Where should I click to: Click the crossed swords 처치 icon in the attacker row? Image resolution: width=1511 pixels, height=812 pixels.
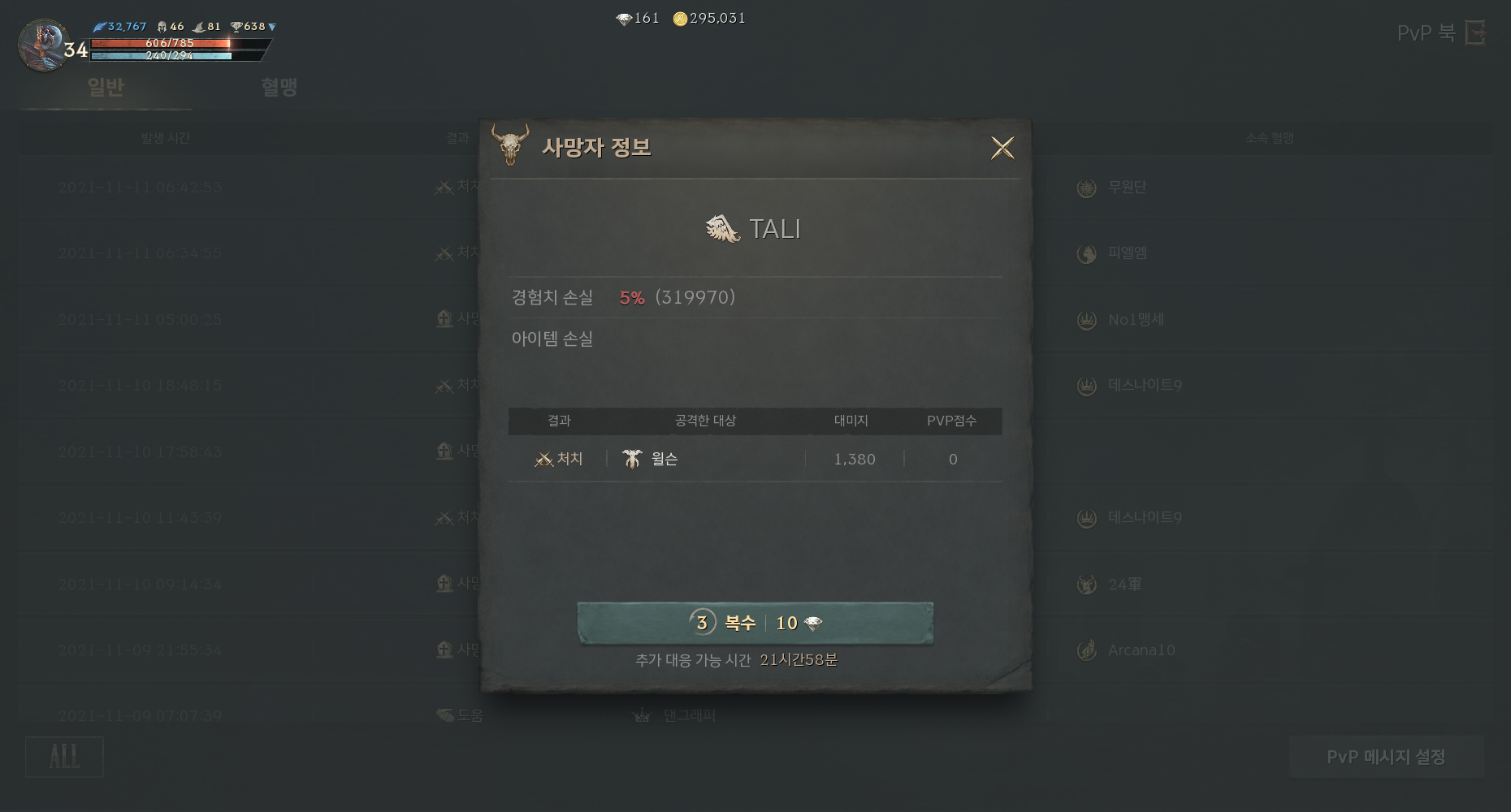tap(543, 460)
